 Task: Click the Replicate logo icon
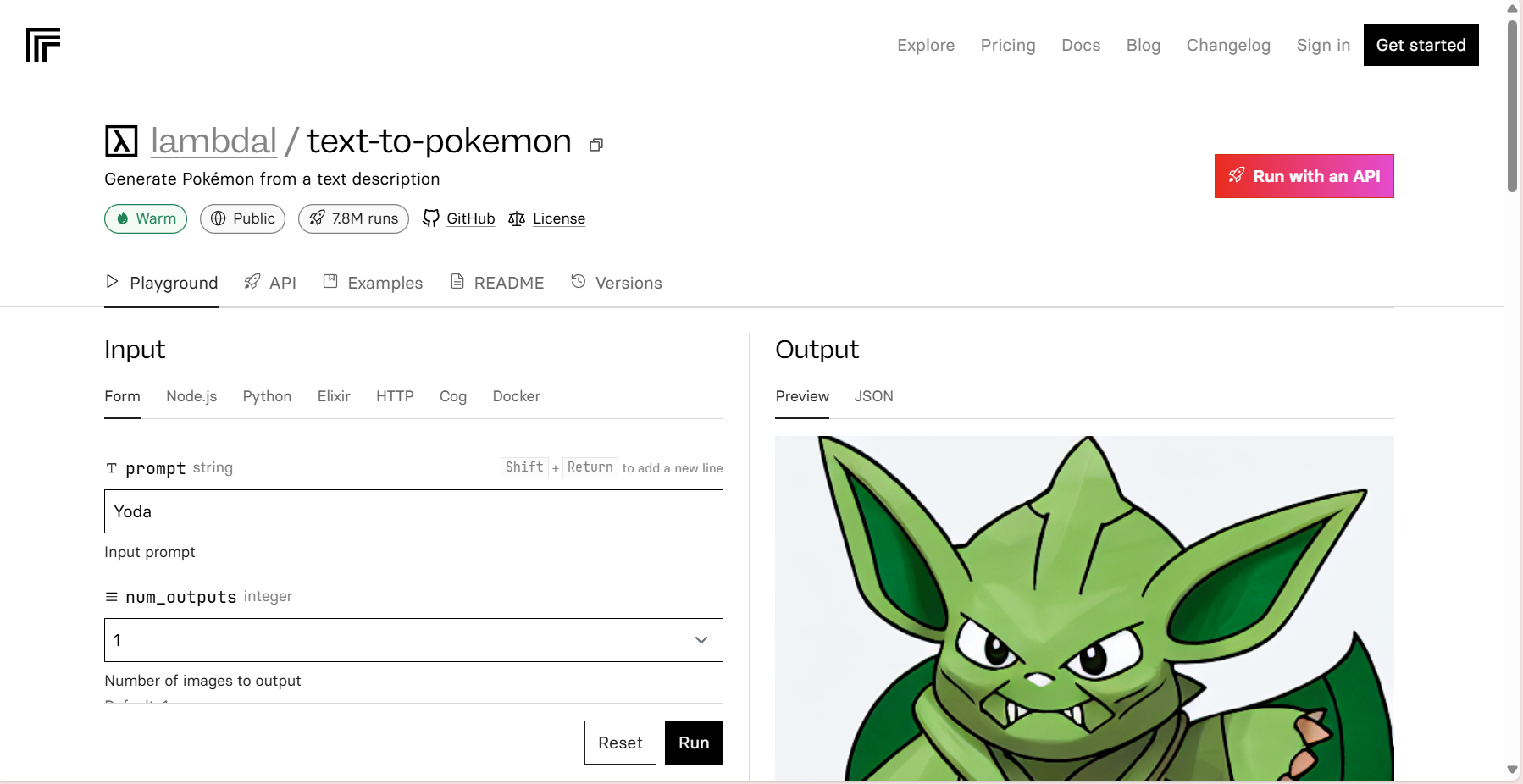click(43, 45)
